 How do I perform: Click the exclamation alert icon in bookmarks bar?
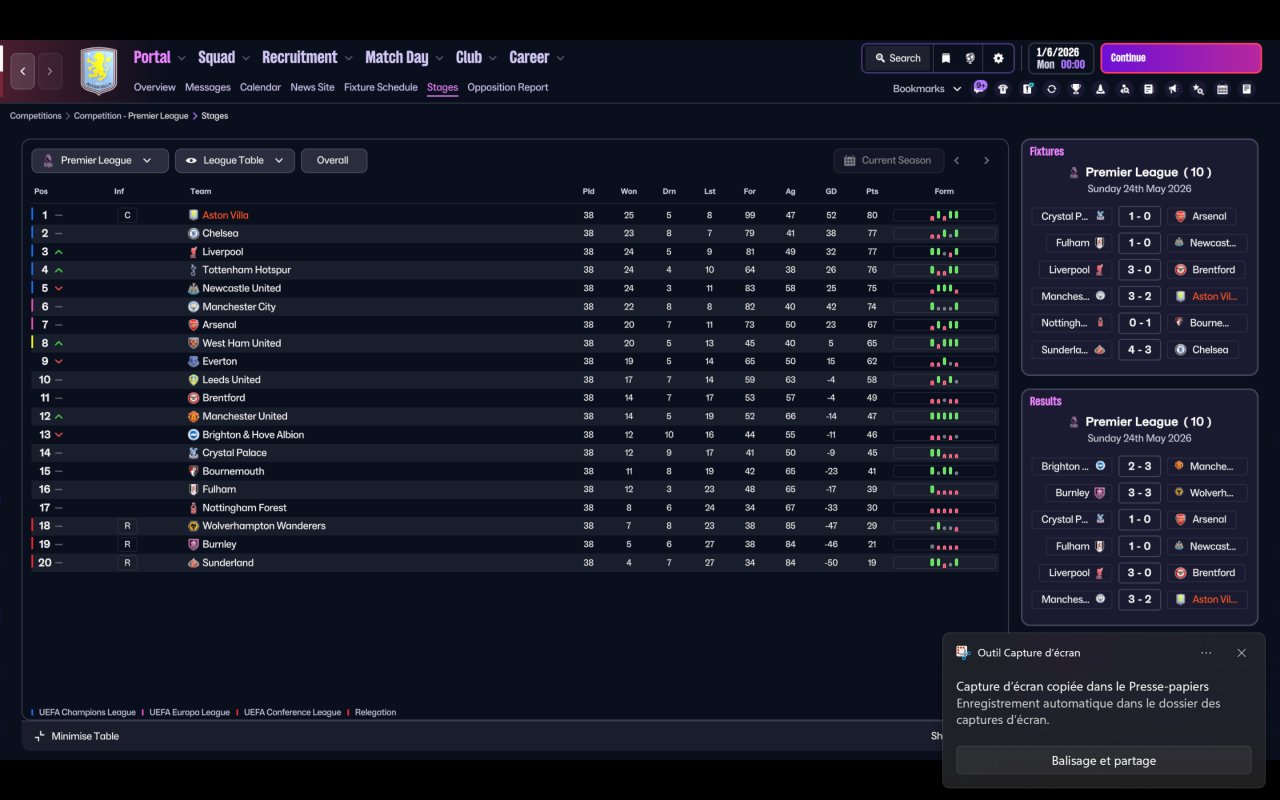[x=1027, y=89]
